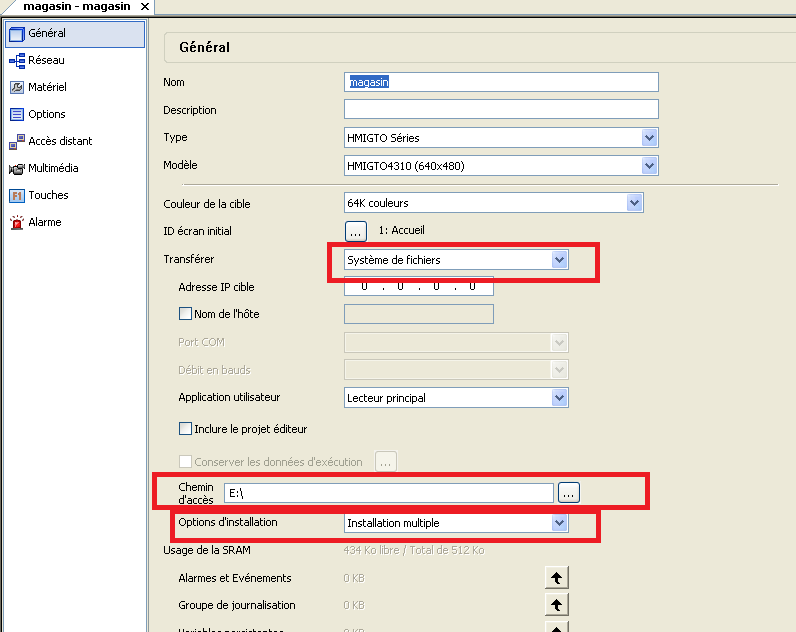Check Inclure le projet éditeur option
This screenshot has height=632, width=796.
click(x=184, y=429)
